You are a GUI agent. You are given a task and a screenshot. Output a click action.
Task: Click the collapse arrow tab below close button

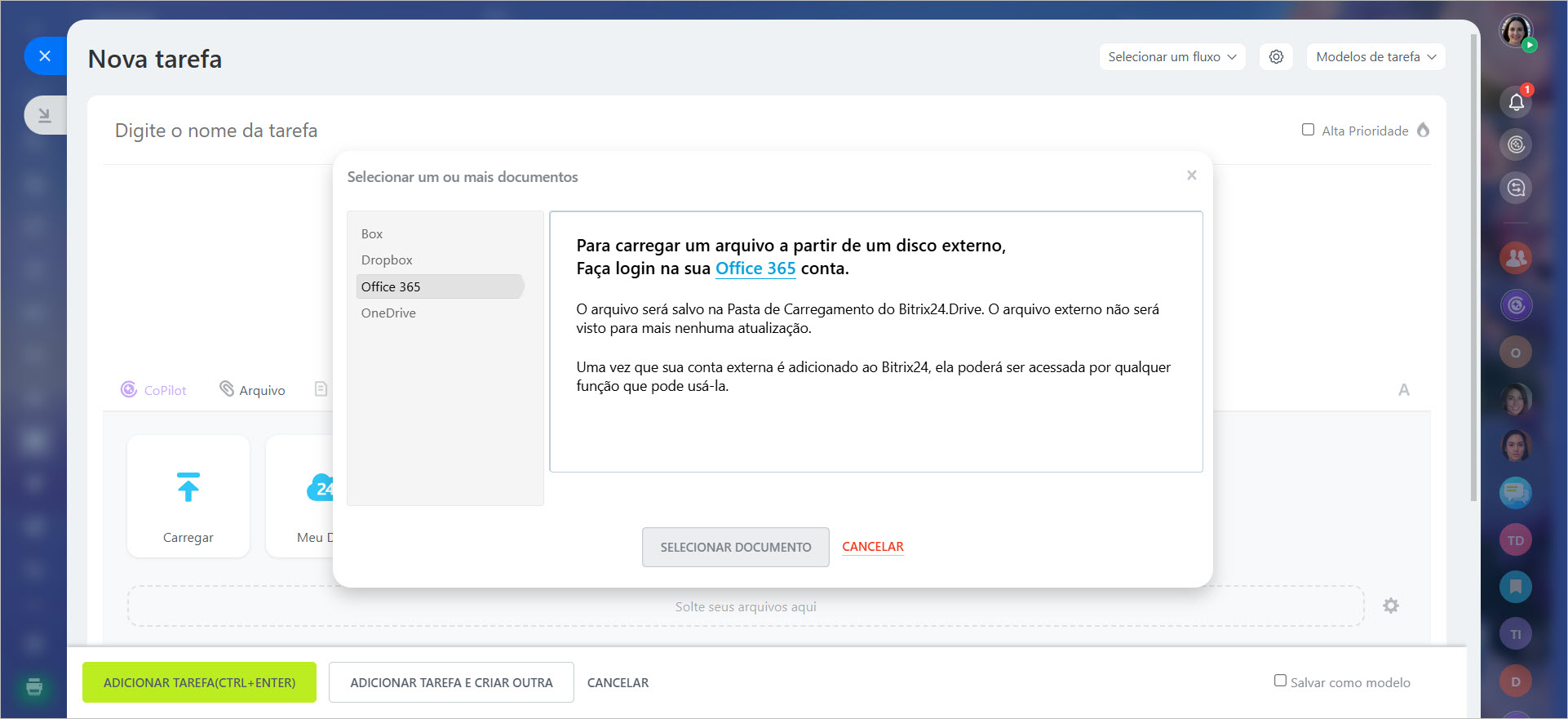point(45,115)
